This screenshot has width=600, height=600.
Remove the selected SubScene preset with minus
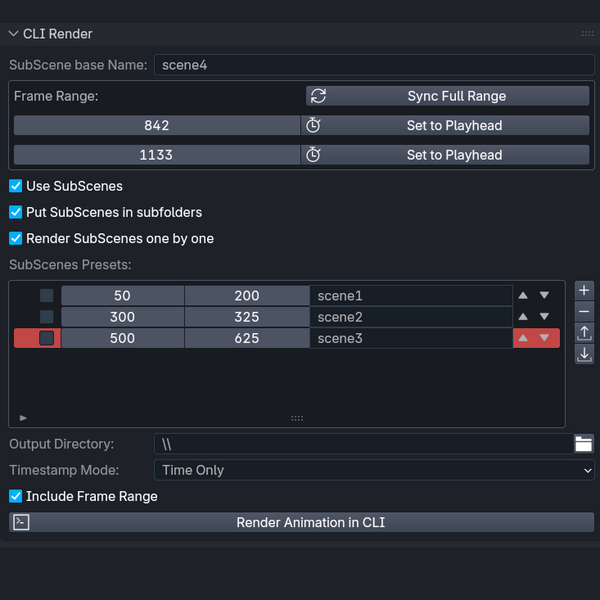point(584,311)
